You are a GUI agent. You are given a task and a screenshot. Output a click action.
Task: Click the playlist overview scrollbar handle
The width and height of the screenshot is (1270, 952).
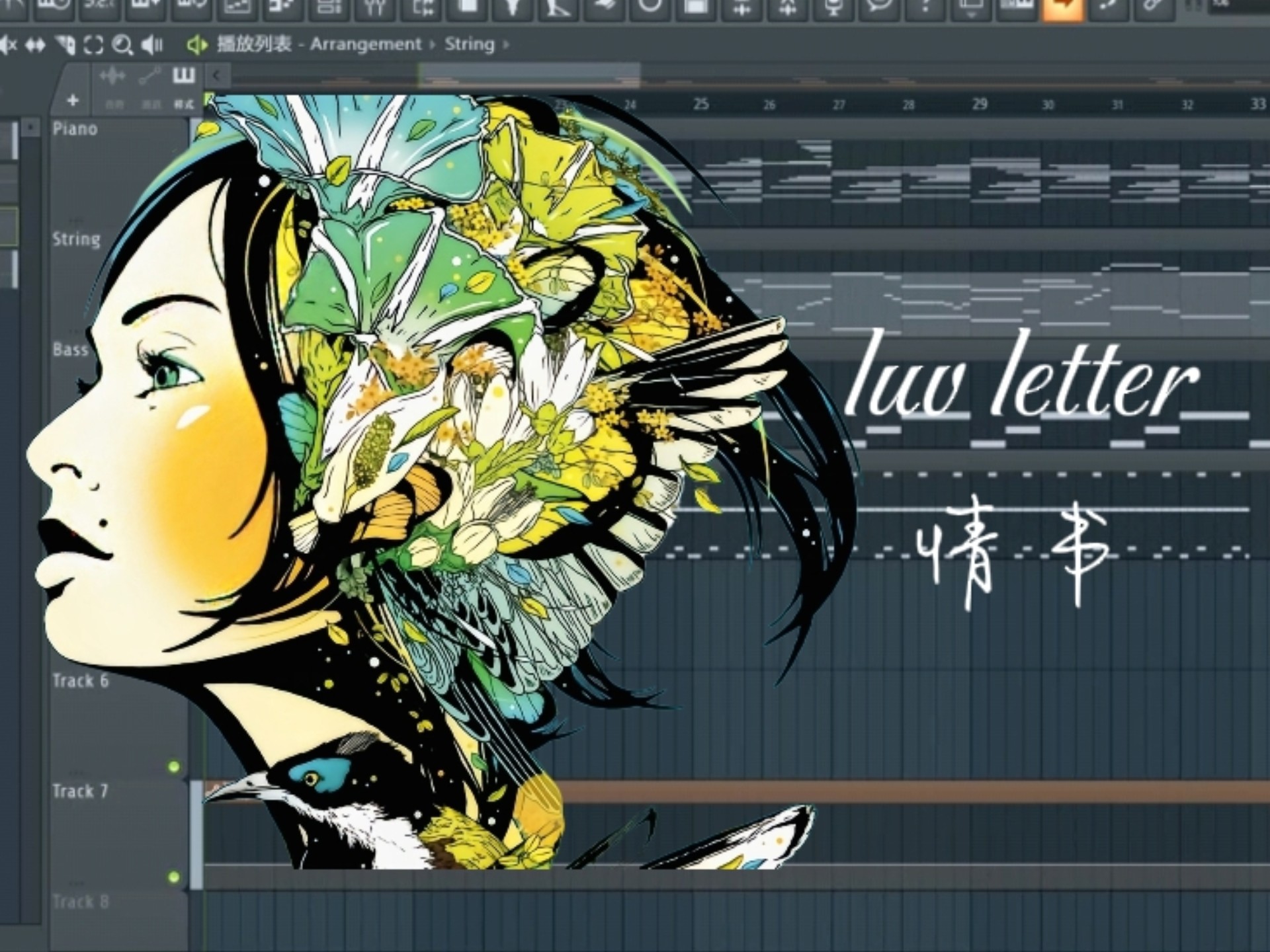pos(529,75)
